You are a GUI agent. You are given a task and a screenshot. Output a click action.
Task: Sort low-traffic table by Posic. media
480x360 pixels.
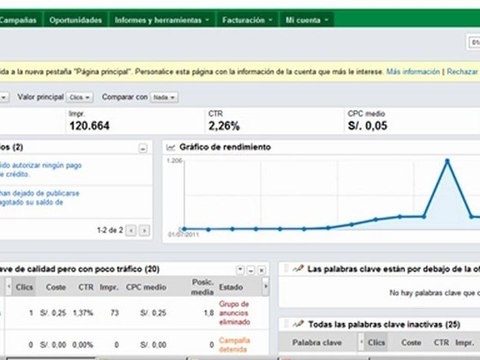202,287
